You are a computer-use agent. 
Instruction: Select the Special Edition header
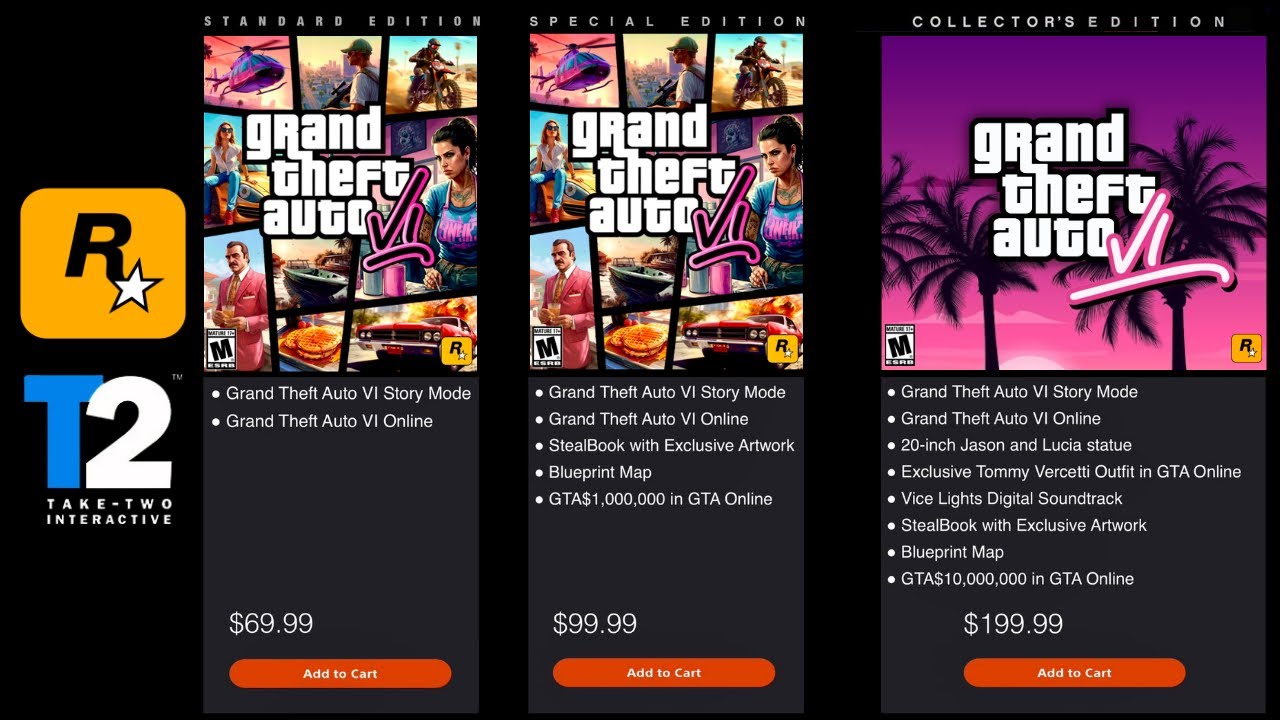coord(667,20)
